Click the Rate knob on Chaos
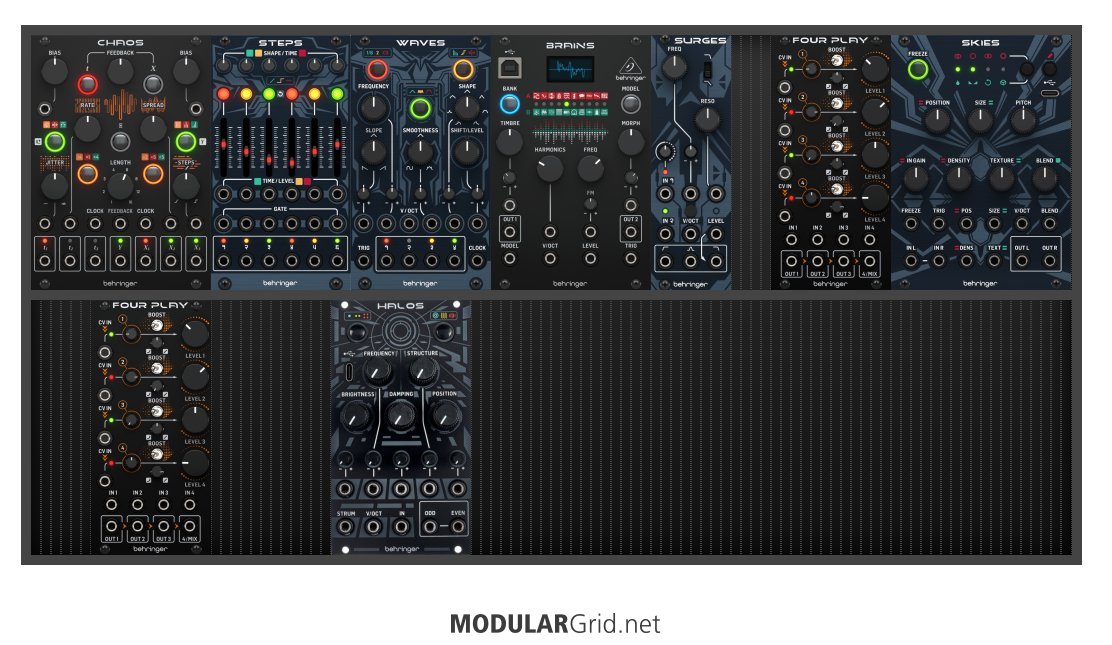This screenshot has height=645, width=1112. 87,128
